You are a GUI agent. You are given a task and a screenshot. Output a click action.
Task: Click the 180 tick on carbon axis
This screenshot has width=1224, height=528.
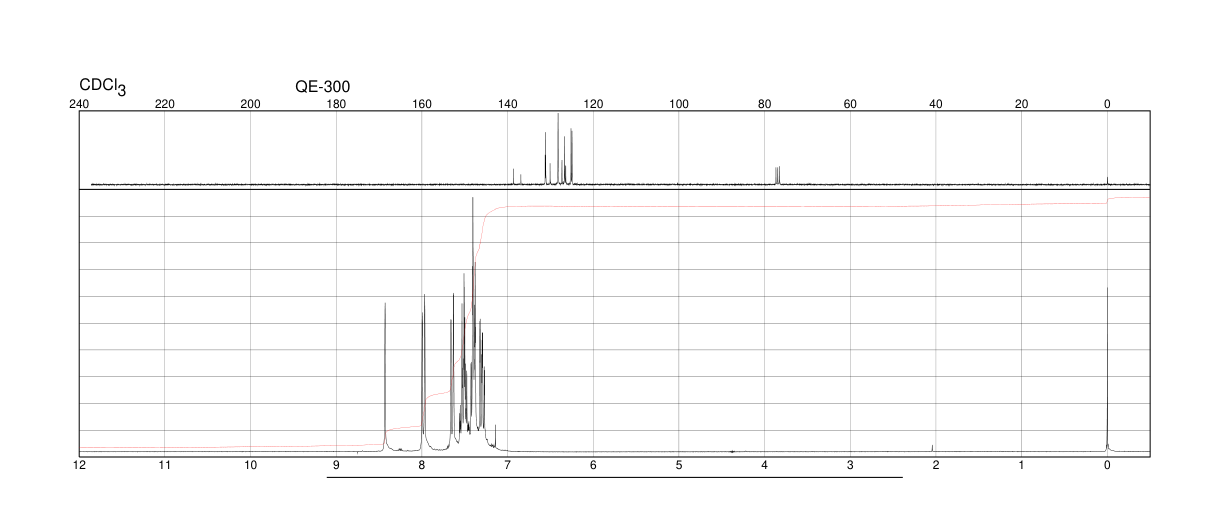click(x=336, y=104)
